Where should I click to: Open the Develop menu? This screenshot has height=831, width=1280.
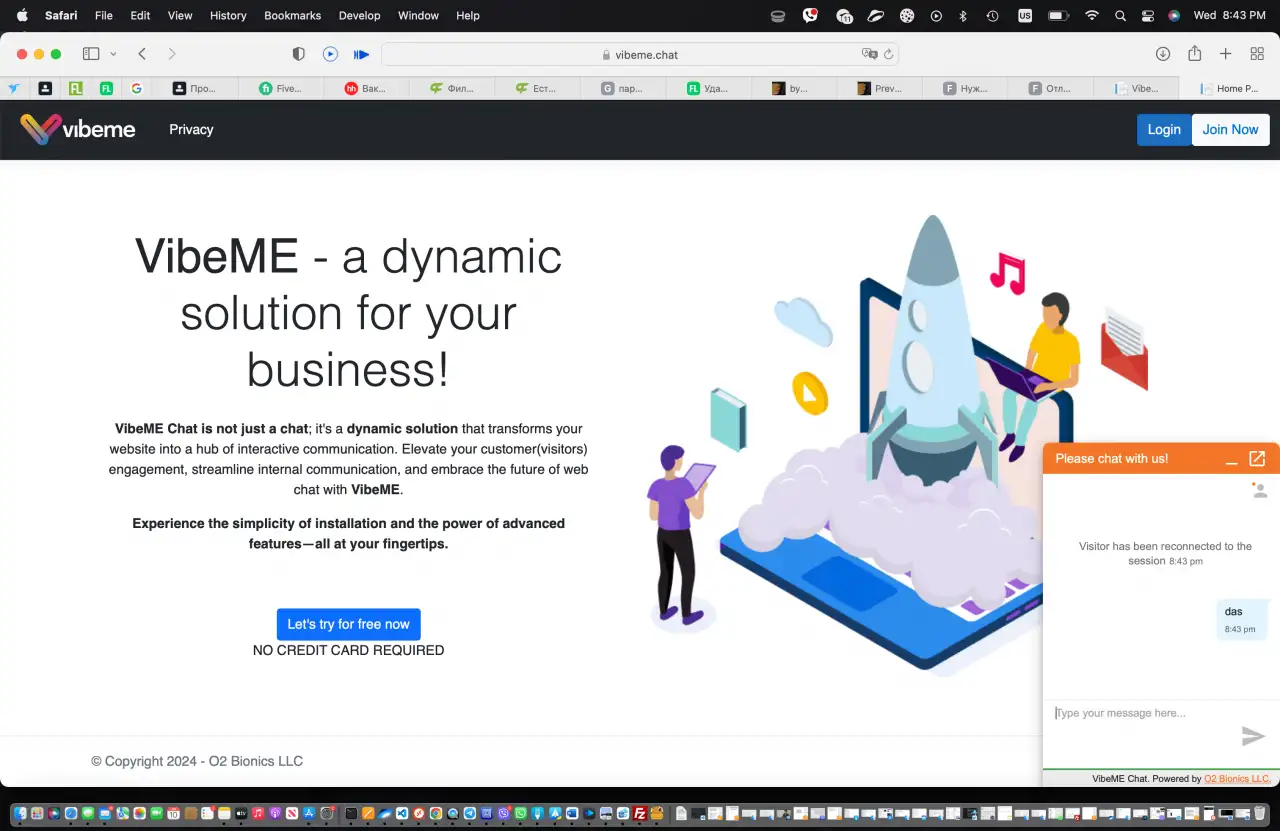click(359, 16)
